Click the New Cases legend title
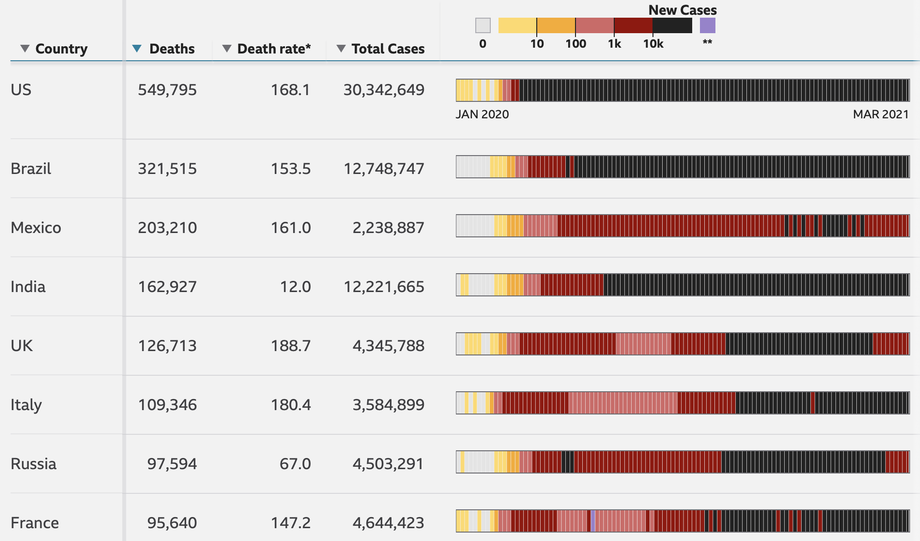Screen dimensions: 920x541 point(682,10)
